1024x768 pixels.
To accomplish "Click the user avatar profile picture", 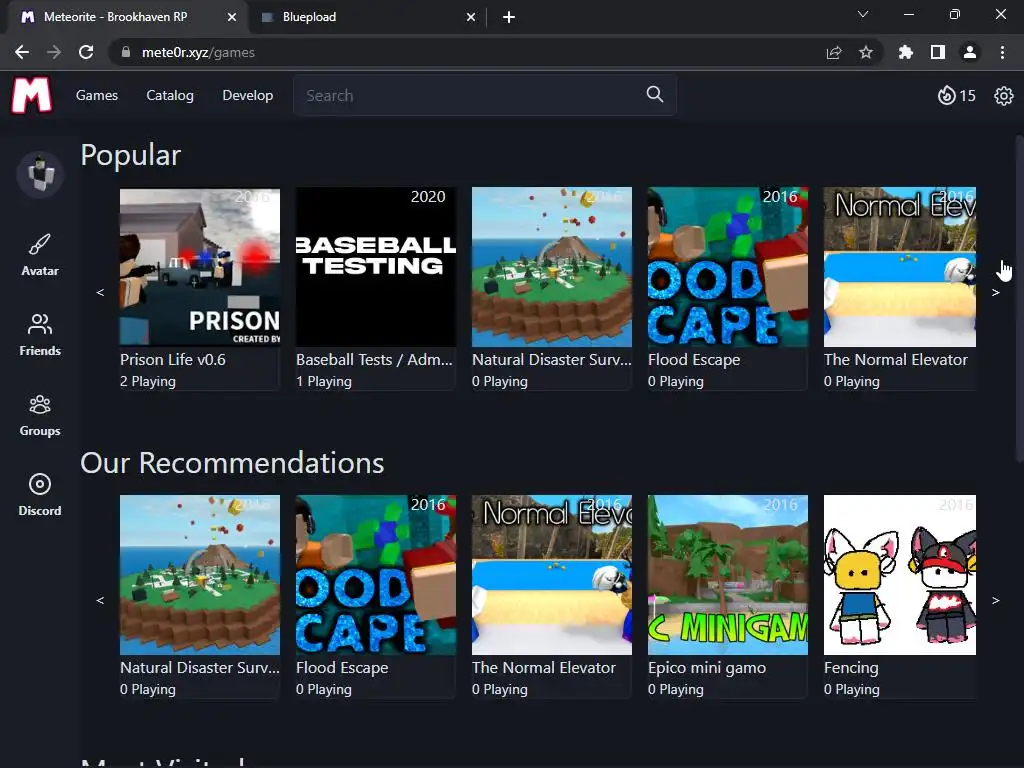I will [x=40, y=174].
